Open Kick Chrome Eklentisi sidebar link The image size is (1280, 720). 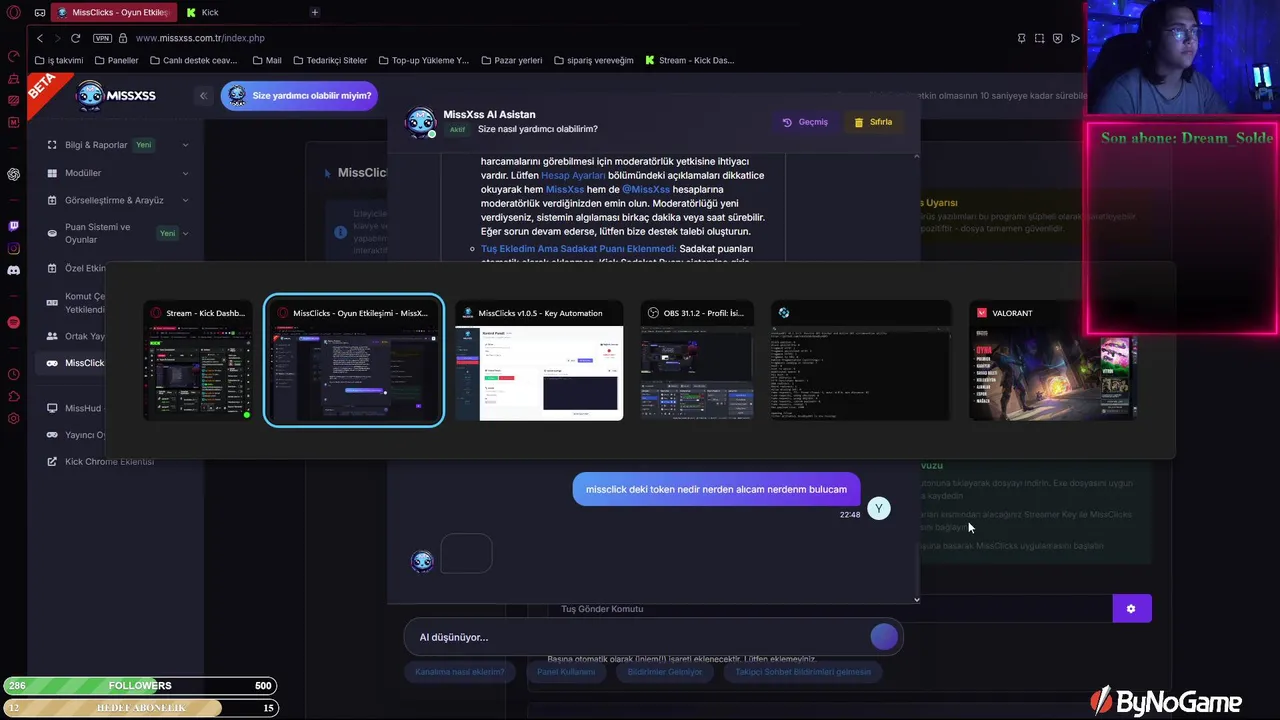[x=101, y=462]
